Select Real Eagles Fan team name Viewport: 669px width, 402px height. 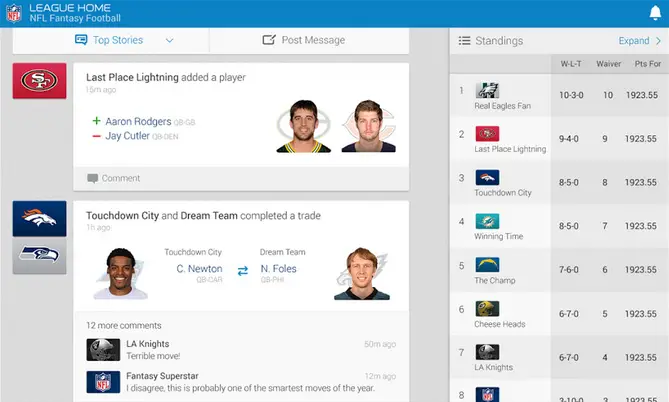point(503,106)
